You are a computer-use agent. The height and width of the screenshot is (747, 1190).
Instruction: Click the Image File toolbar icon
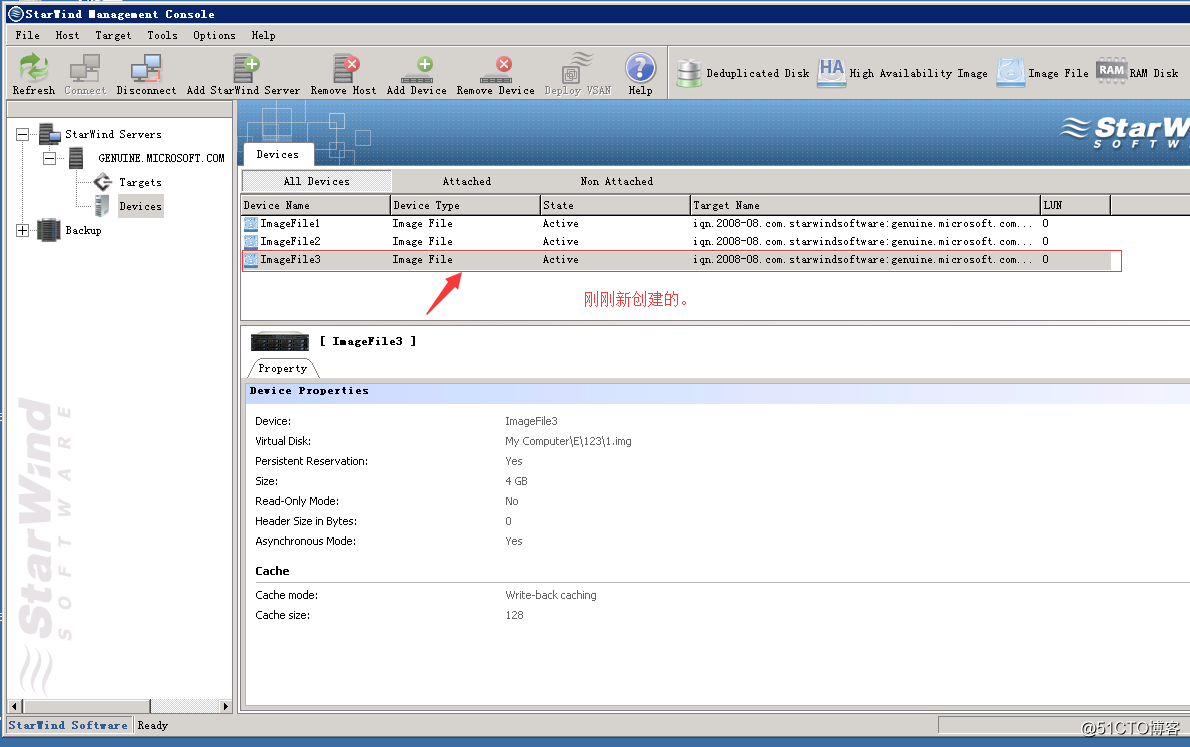(x=1011, y=73)
